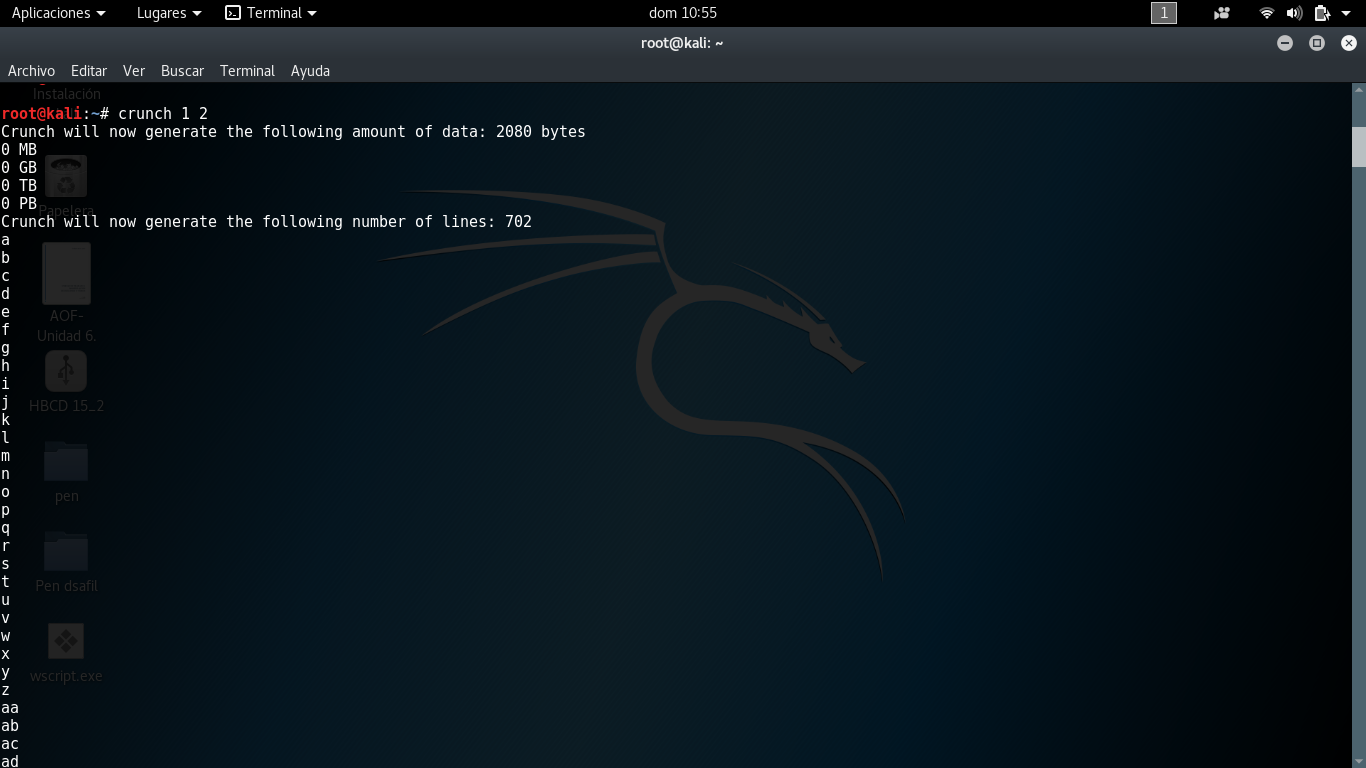The width and height of the screenshot is (1366, 768).
Task: Click the Wi-Fi status icon
Action: 1266,13
